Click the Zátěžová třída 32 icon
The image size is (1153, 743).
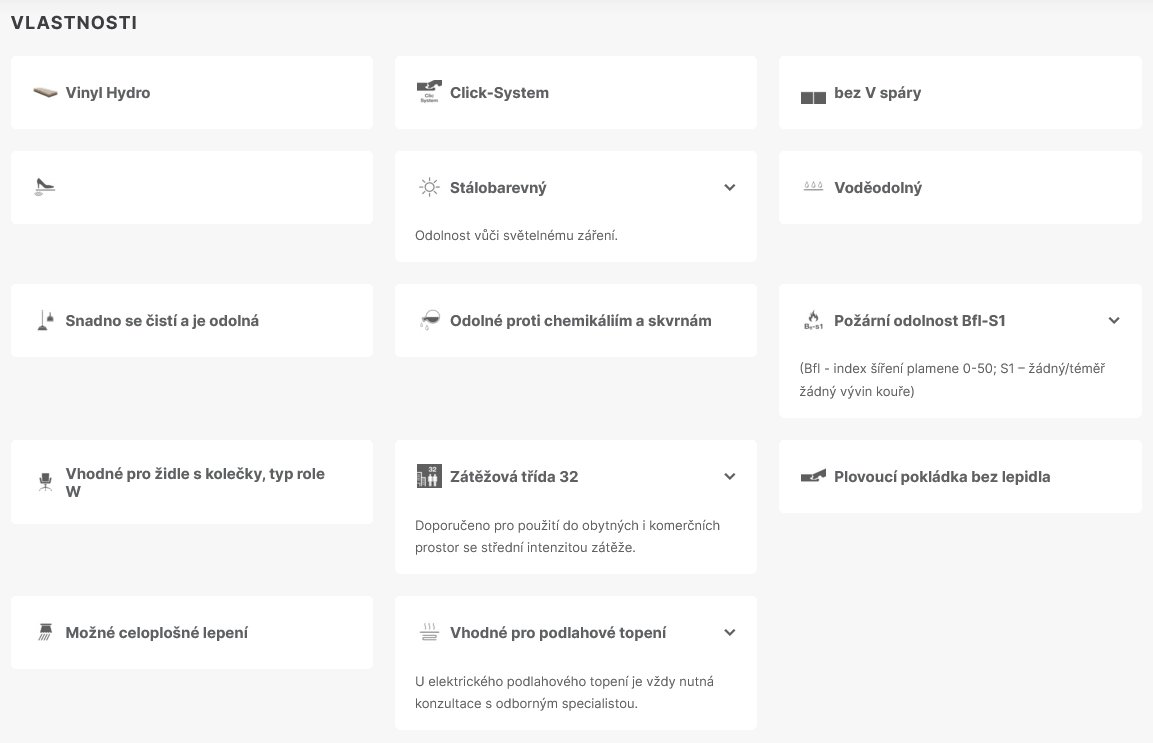tap(429, 477)
